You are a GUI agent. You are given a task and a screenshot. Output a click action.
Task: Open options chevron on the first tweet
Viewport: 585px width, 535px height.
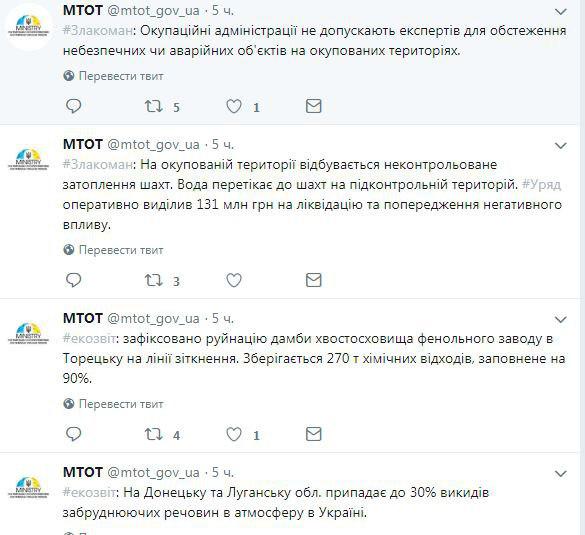coord(561,12)
